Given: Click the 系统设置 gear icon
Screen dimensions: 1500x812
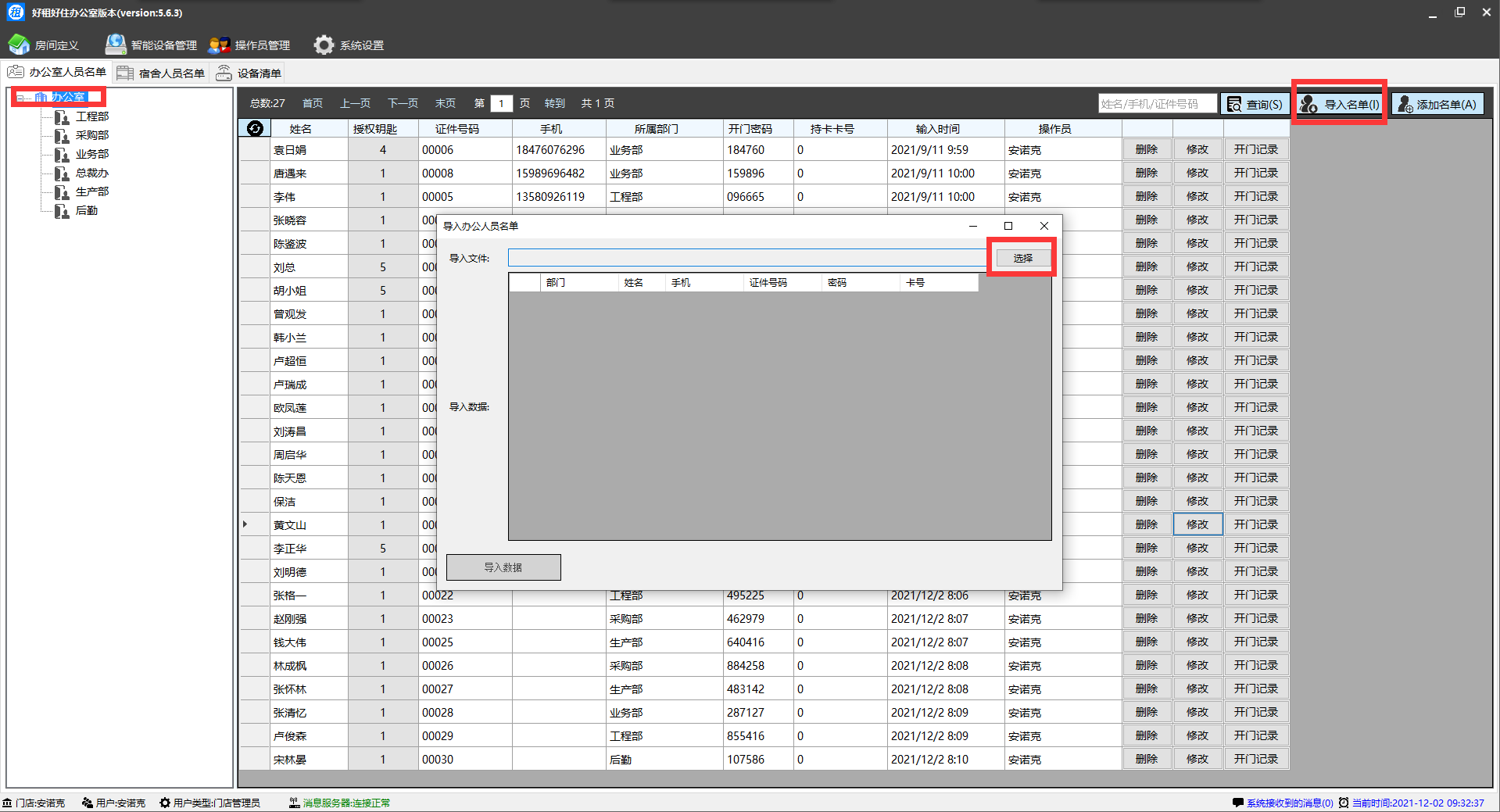Looking at the screenshot, I should point(324,45).
